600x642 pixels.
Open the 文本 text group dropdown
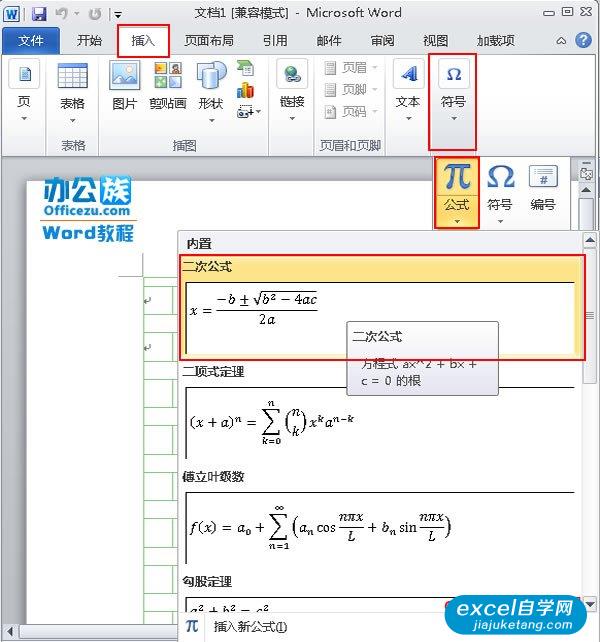408,91
